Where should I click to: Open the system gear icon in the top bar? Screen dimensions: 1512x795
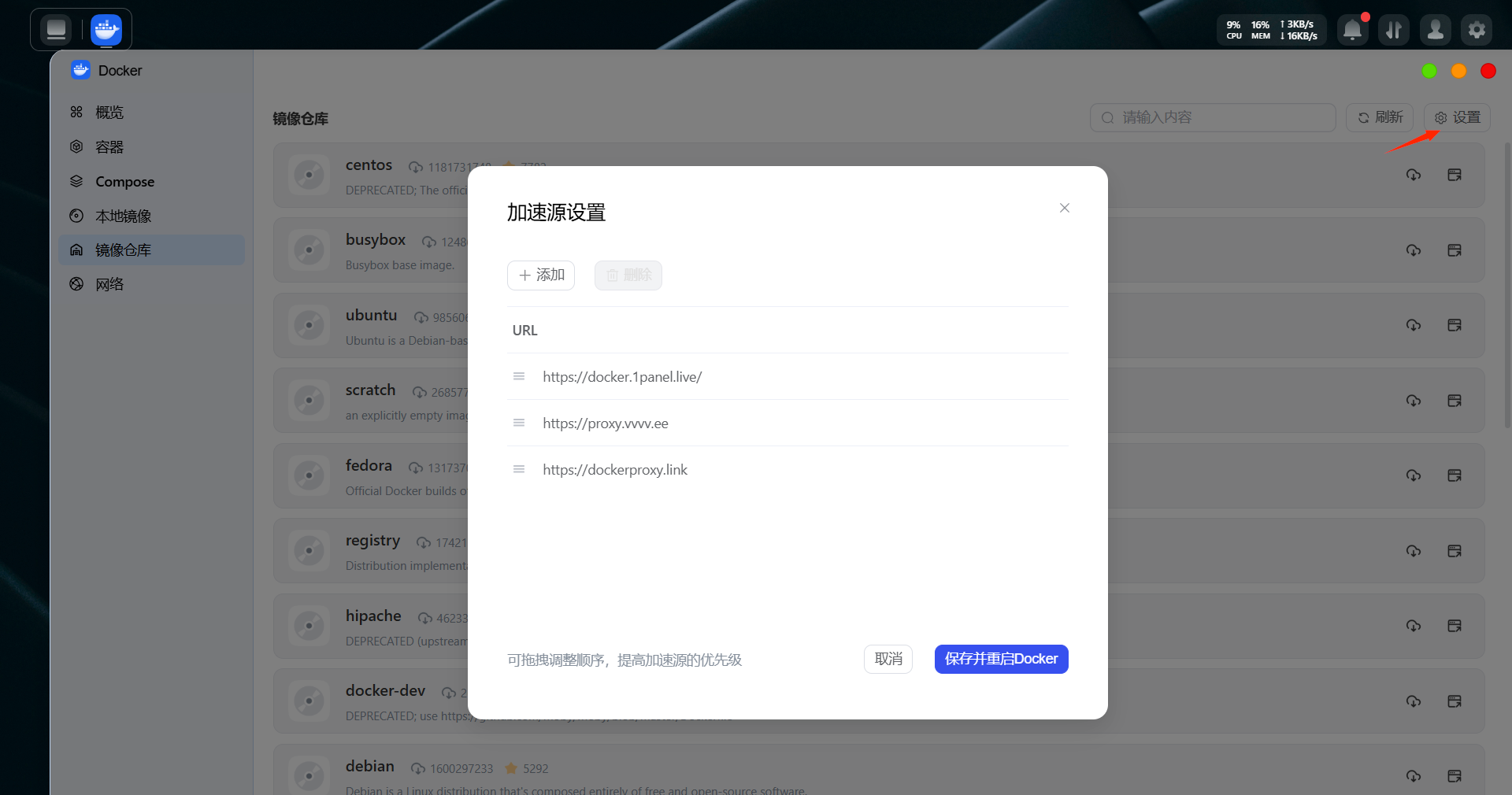pos(1477,30)
